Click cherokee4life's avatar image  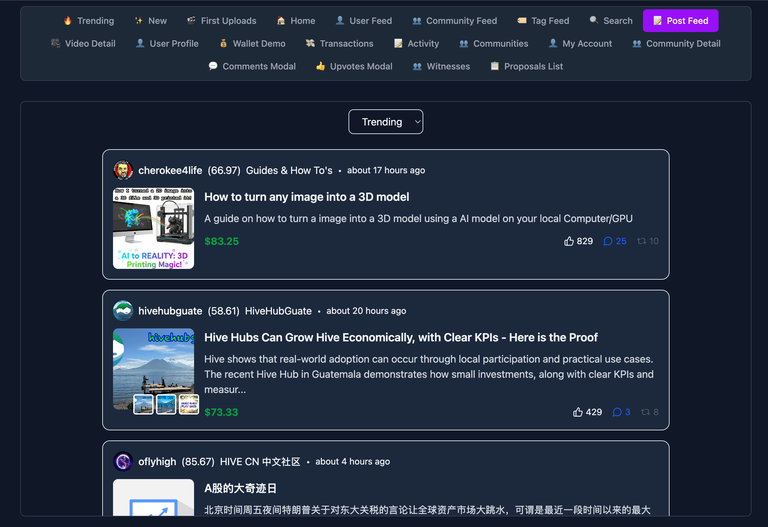coord(123,170)
